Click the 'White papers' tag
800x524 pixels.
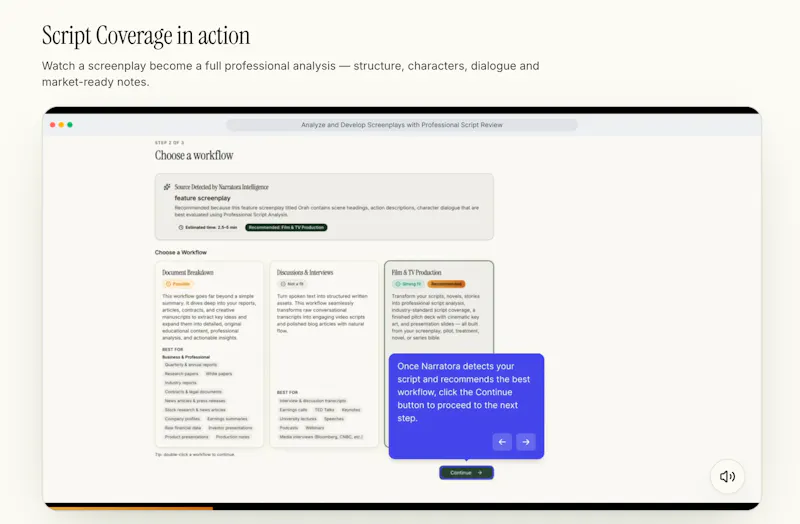click(219, 374)
